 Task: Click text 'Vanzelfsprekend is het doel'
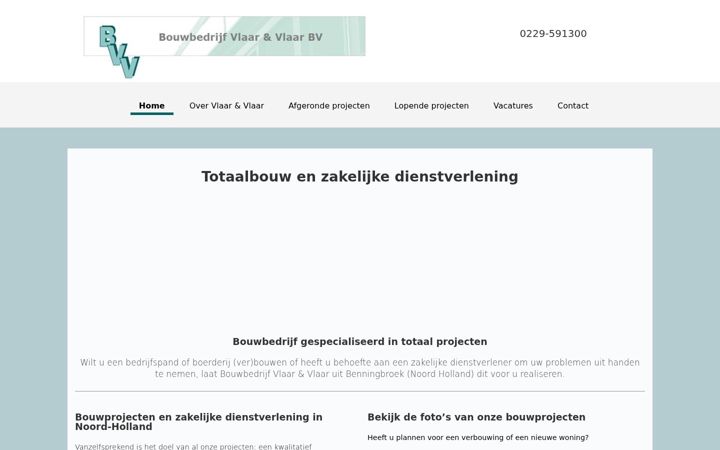click(193, 446)
